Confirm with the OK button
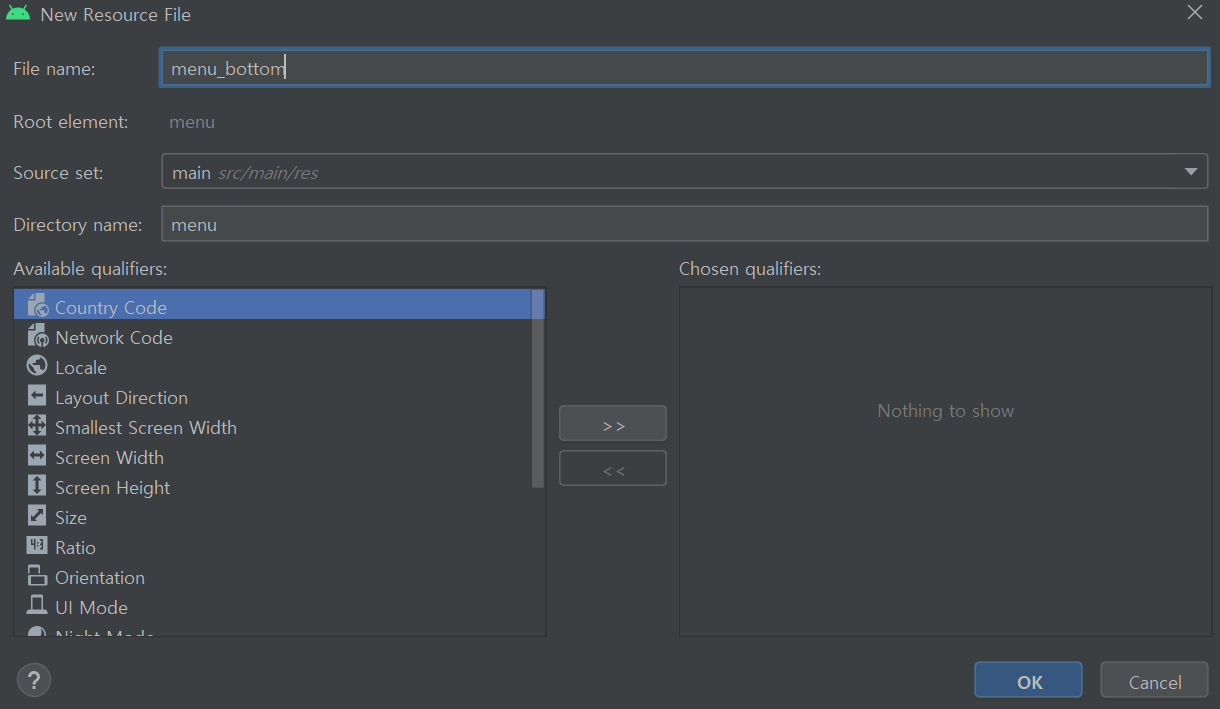Screen dimensions: 1220x709 (1028, 680)
